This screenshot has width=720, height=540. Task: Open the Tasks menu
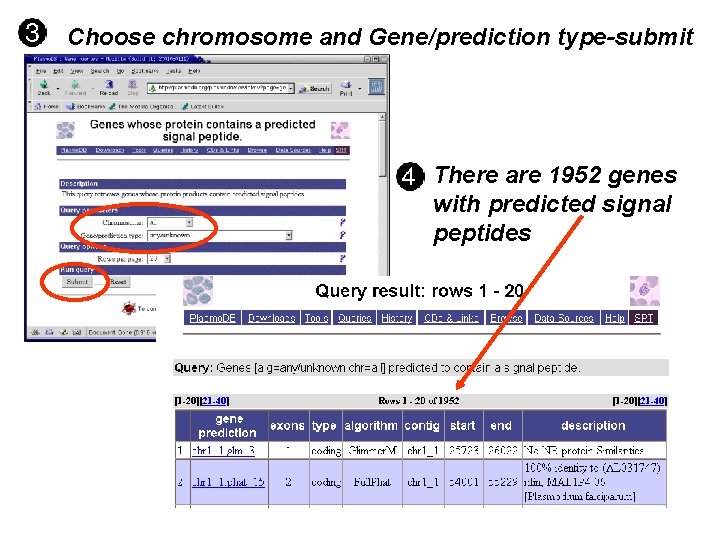click(x=174, y=71)
